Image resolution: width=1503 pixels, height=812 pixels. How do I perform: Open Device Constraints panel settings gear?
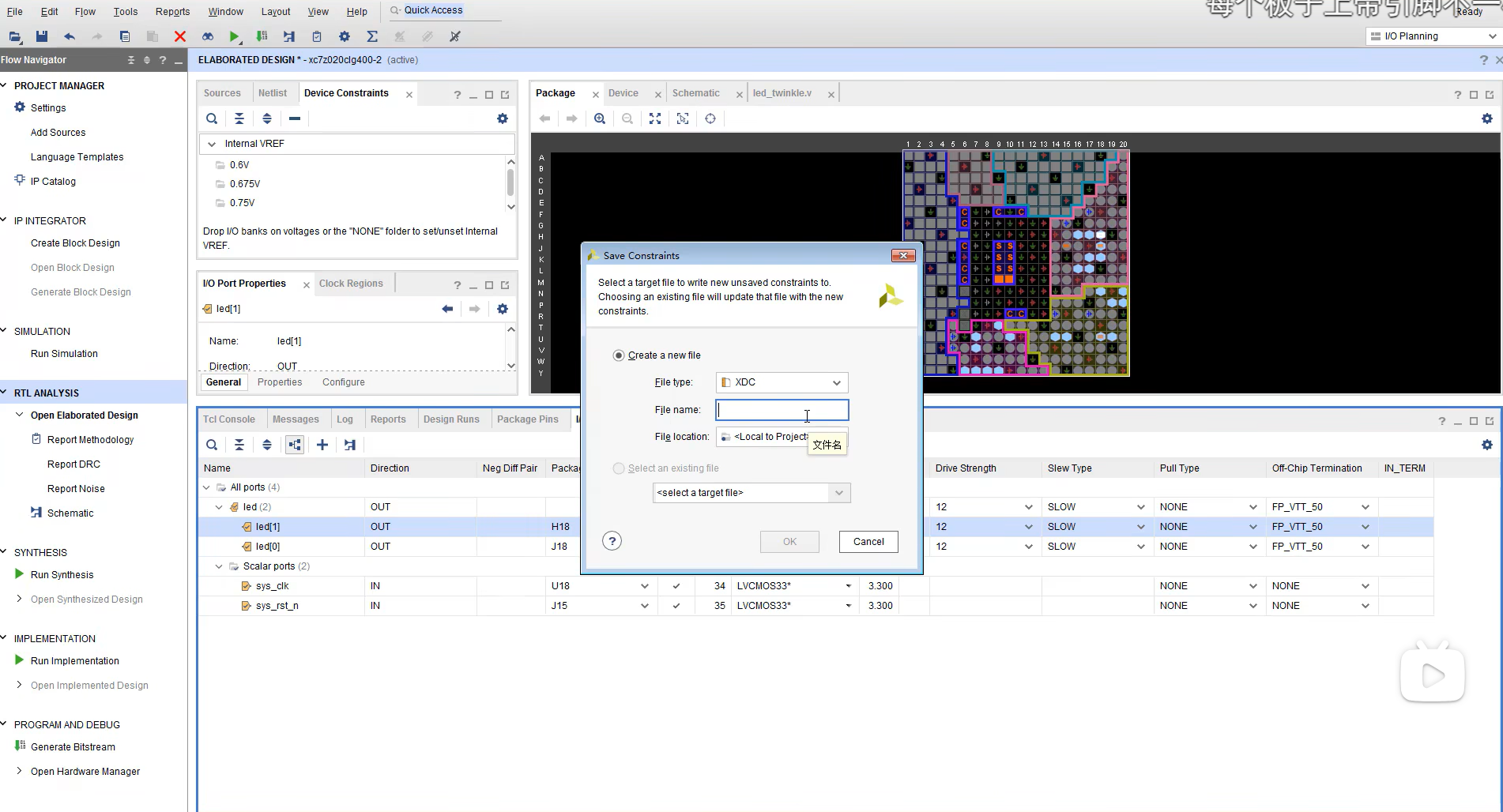(x=503, y=118)
